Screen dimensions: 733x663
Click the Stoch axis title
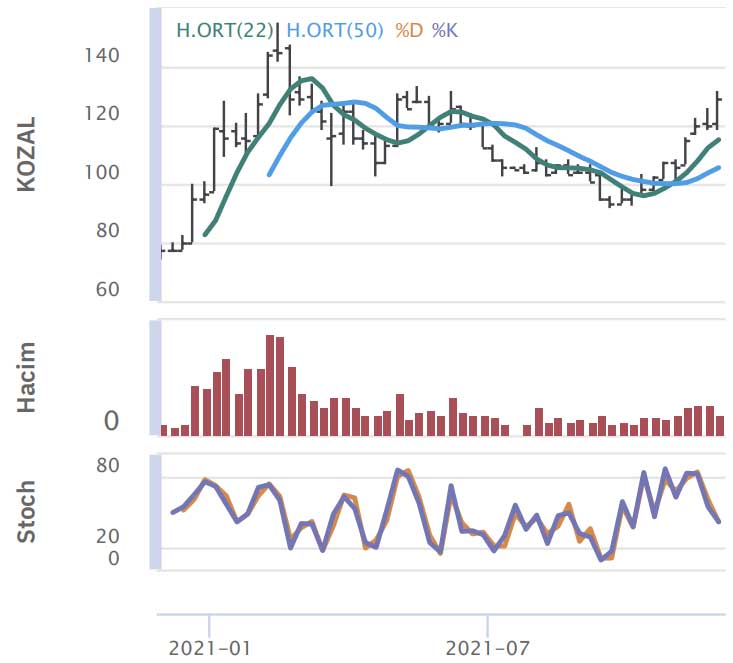[x=27, y=511]
